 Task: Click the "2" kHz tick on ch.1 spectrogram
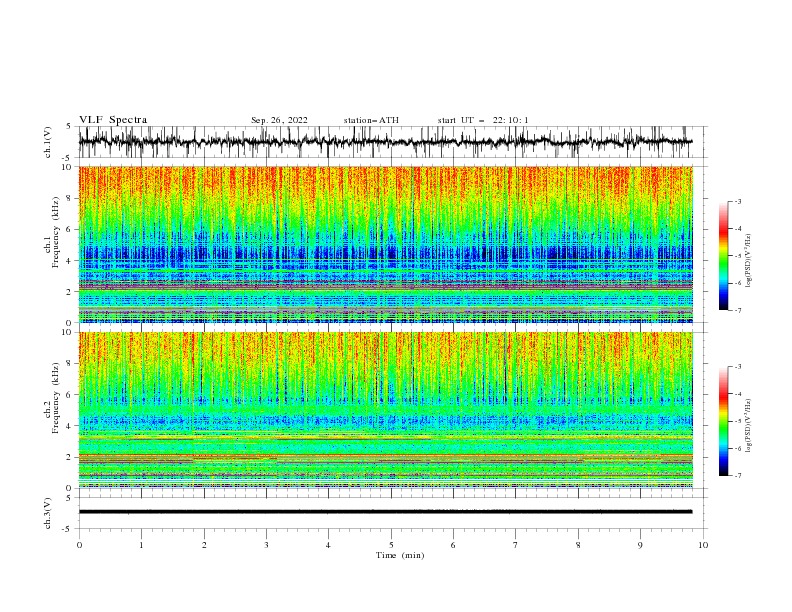point(70,292)
